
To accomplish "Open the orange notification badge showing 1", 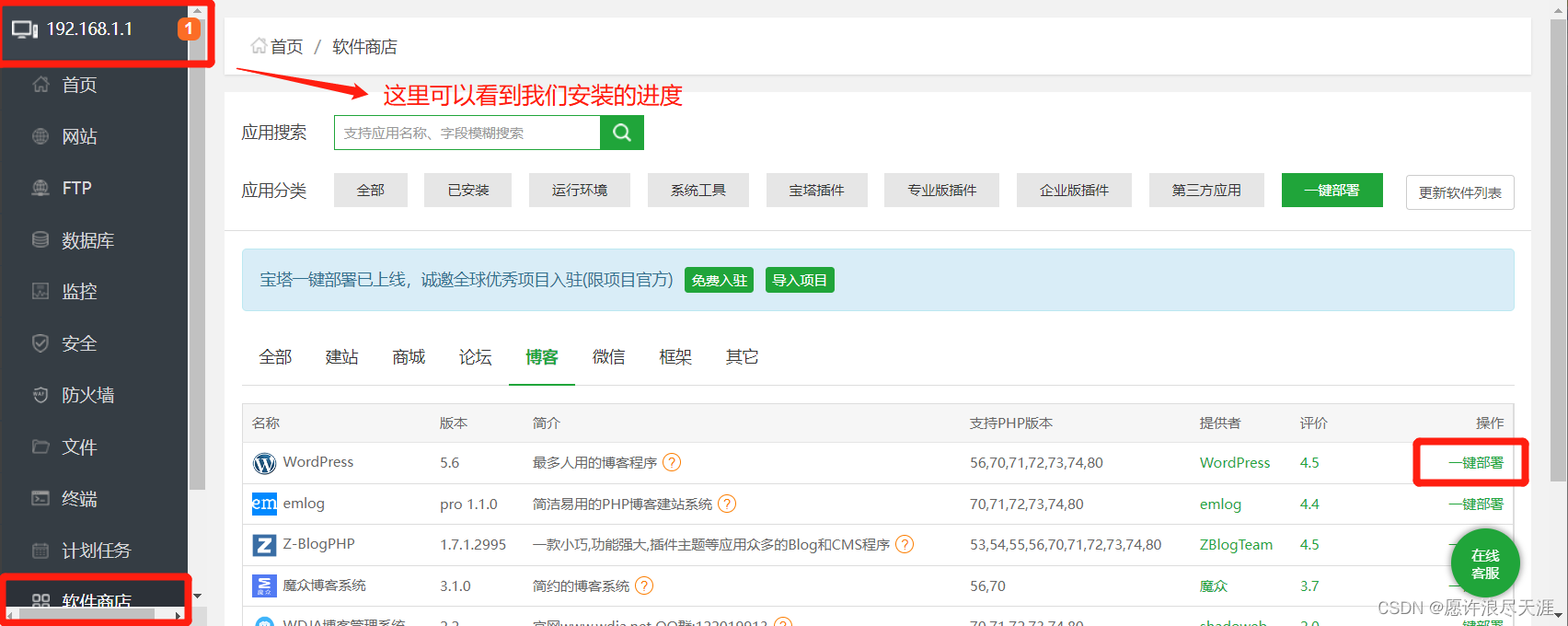I will [x=189, y=29].
